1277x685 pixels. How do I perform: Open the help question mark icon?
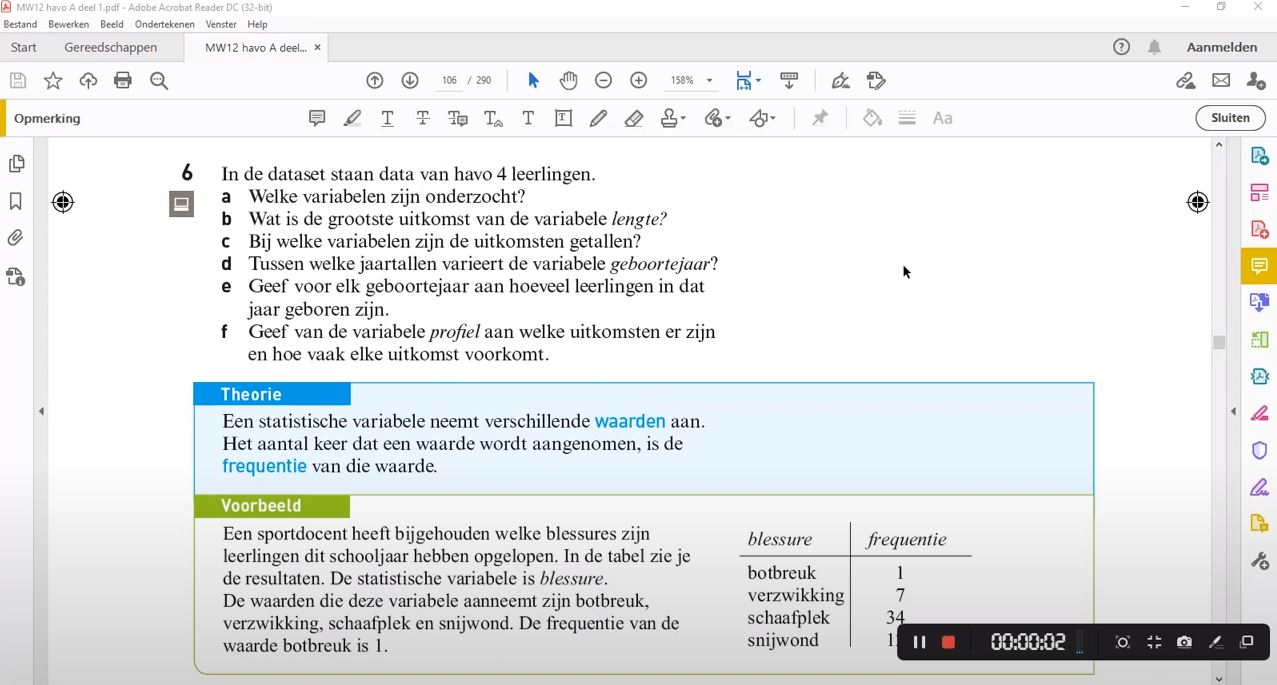(1121, 47)
